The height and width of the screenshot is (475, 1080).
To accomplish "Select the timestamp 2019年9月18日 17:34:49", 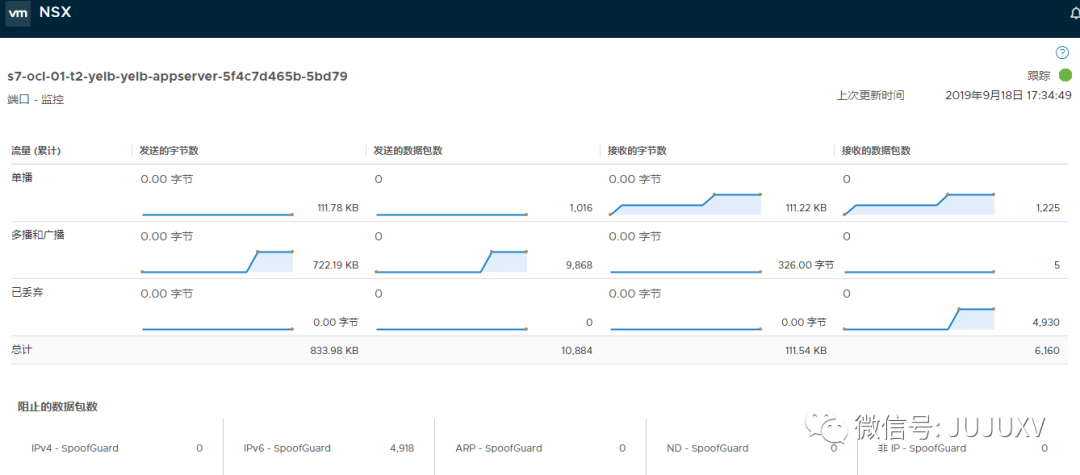I will [1008, 96].
